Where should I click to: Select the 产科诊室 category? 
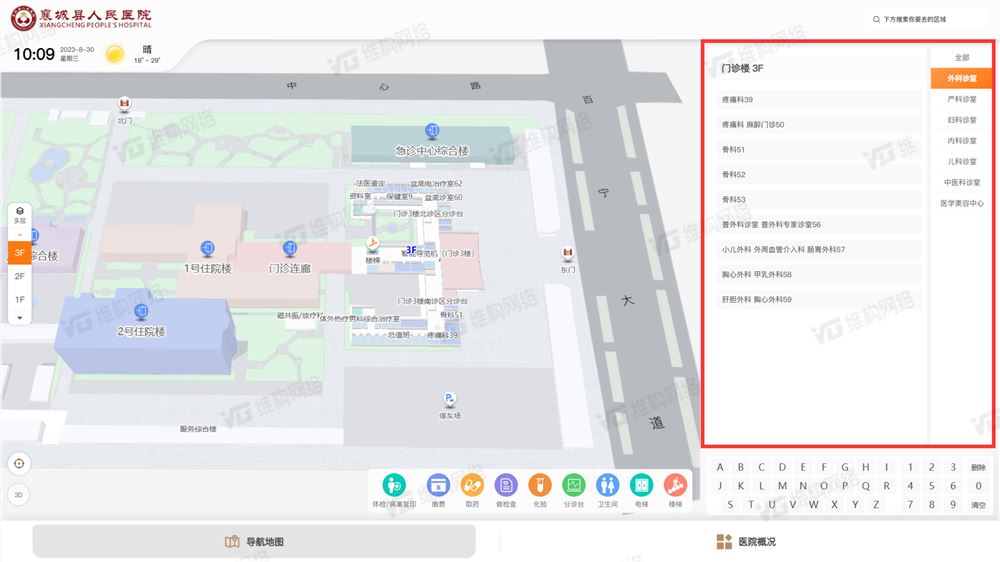point(961,99)
